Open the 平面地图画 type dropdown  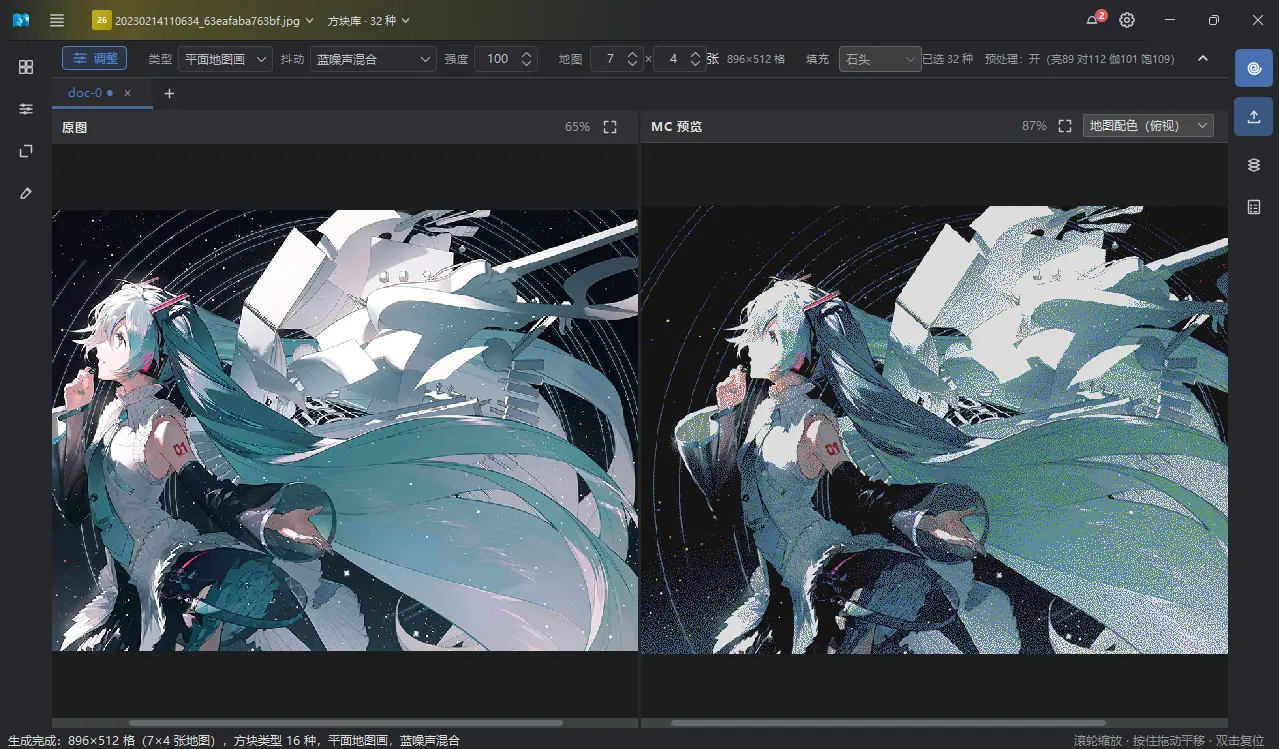(x=225, y=59)
